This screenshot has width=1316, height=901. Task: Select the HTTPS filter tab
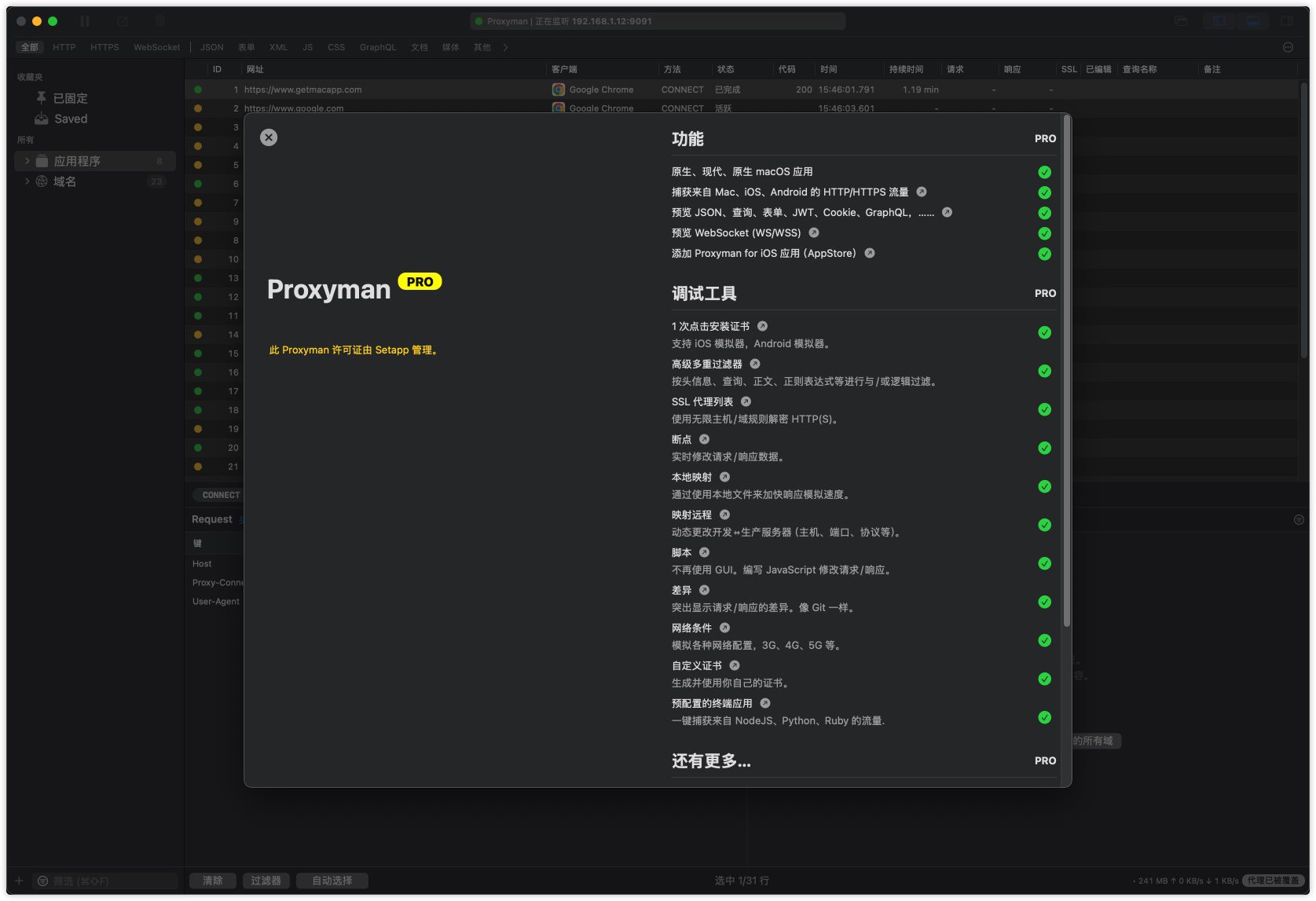point(104,47)
